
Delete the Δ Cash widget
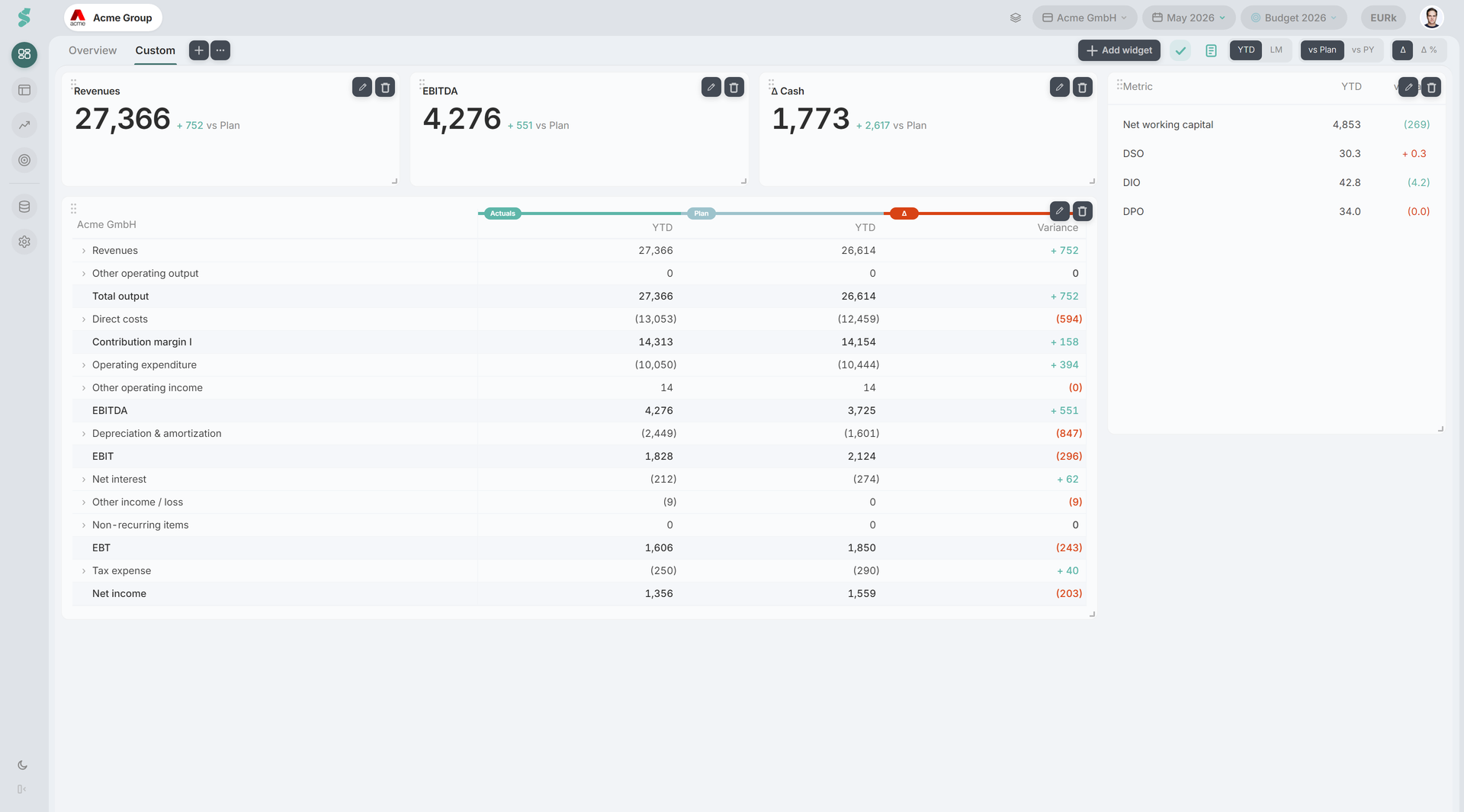pos(1083,87)
